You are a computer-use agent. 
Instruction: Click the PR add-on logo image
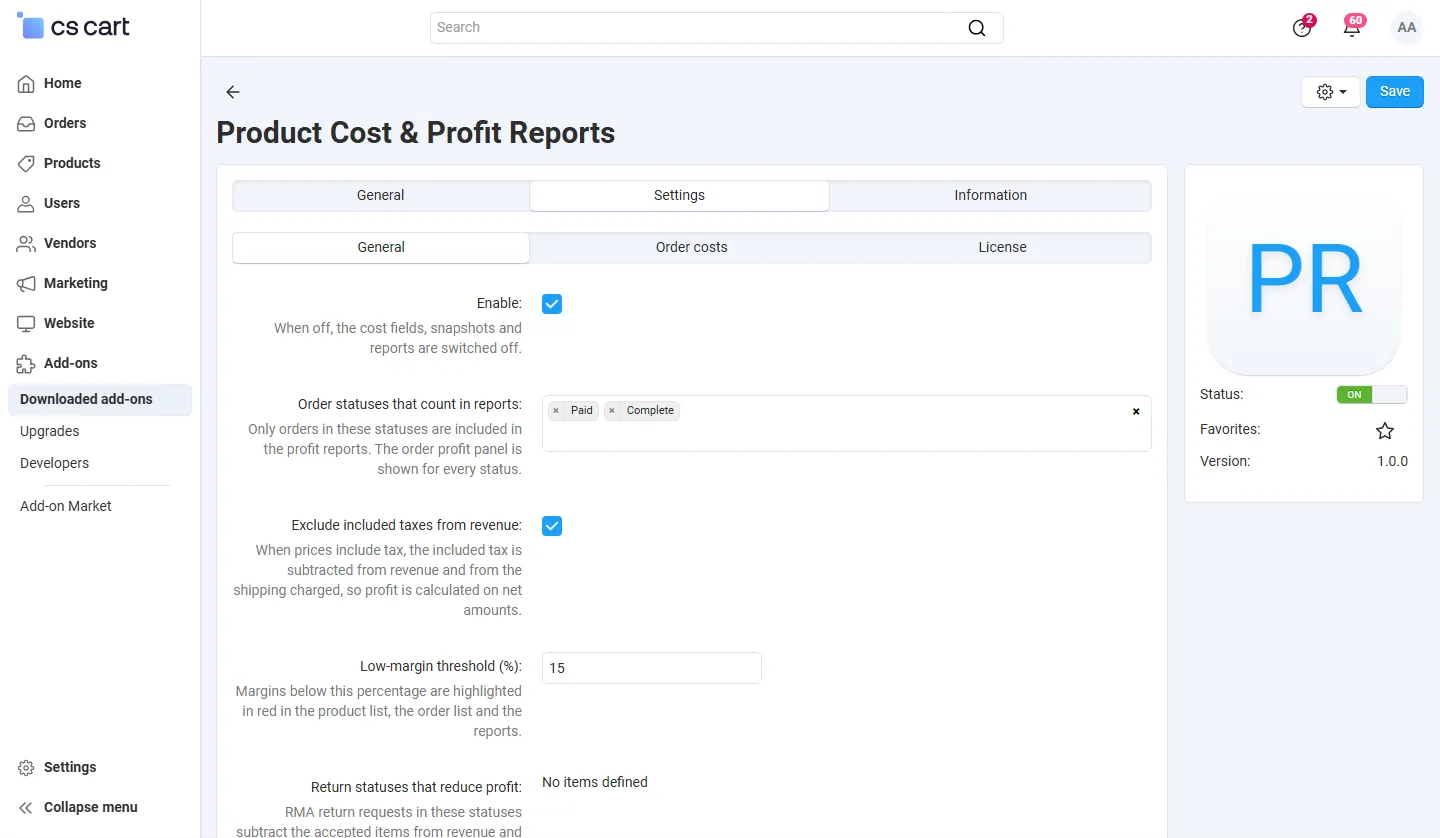(x=1304, y=279)
